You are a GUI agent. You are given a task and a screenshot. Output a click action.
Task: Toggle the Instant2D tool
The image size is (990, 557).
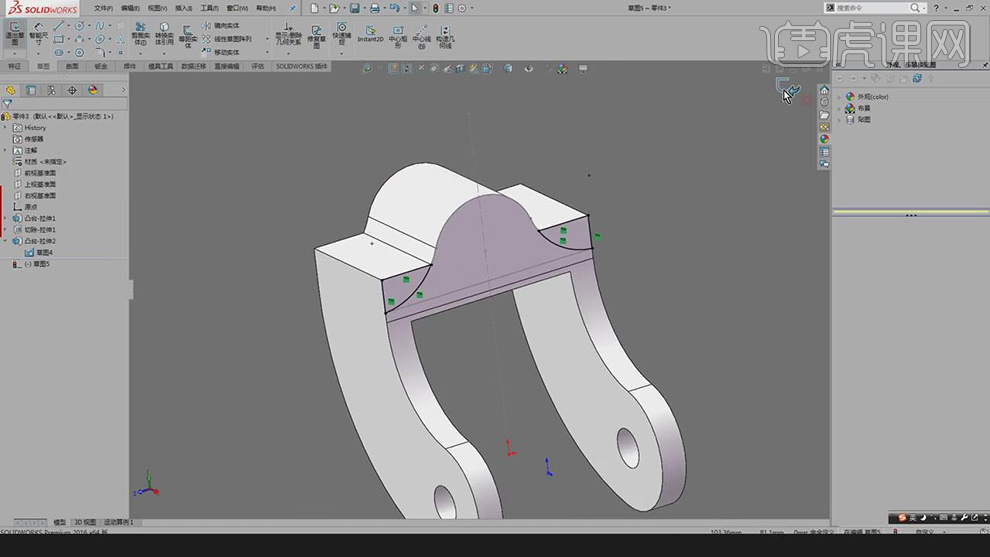(370, 34)
